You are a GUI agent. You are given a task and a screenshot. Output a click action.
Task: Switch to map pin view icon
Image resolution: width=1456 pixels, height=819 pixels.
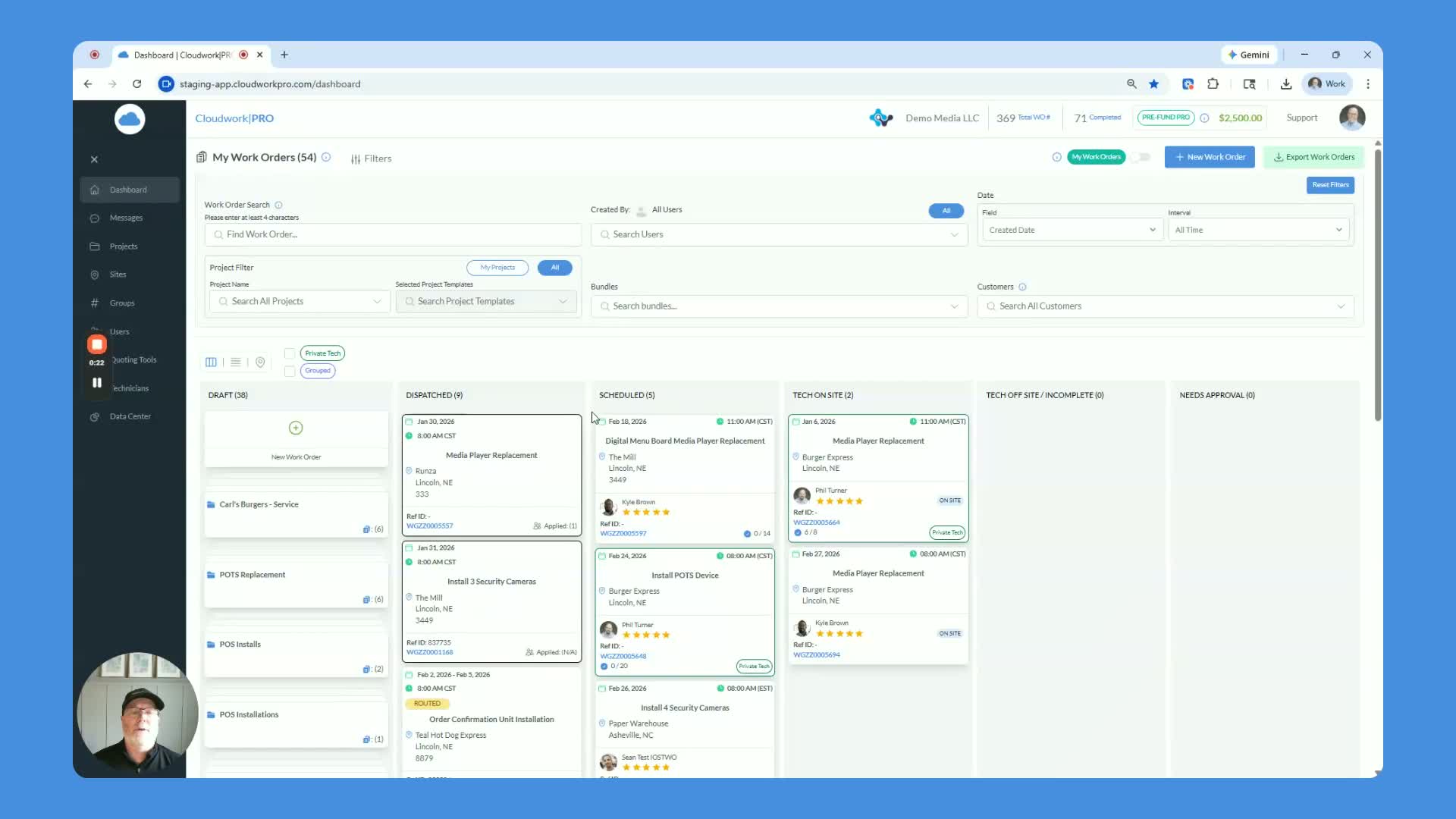(260, 362)
